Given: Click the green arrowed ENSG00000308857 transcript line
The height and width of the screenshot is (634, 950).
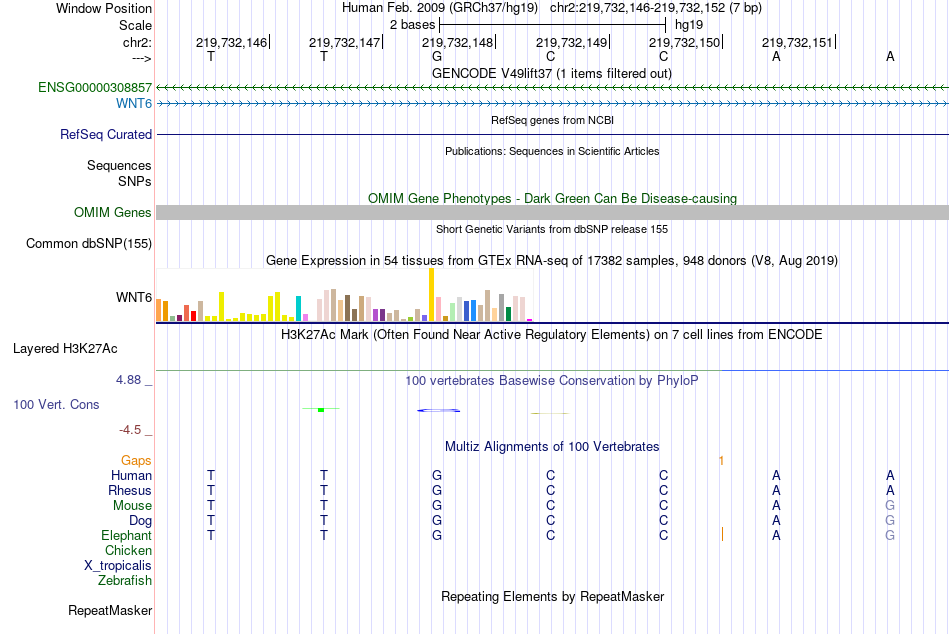Looking at the screenshot, I should (552, 88).
